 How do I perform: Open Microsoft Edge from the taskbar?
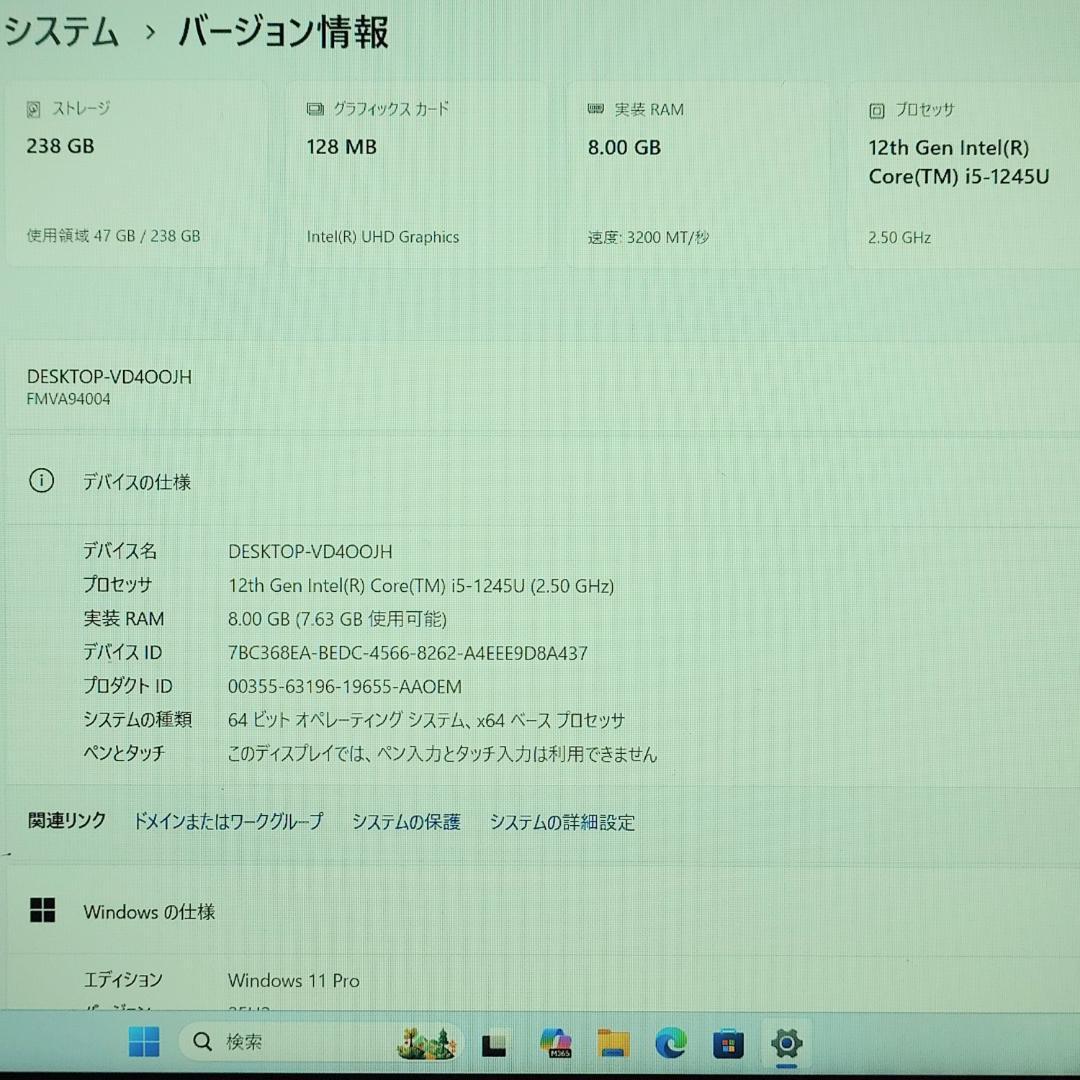pyautogui.click(x=672, y=1042)
